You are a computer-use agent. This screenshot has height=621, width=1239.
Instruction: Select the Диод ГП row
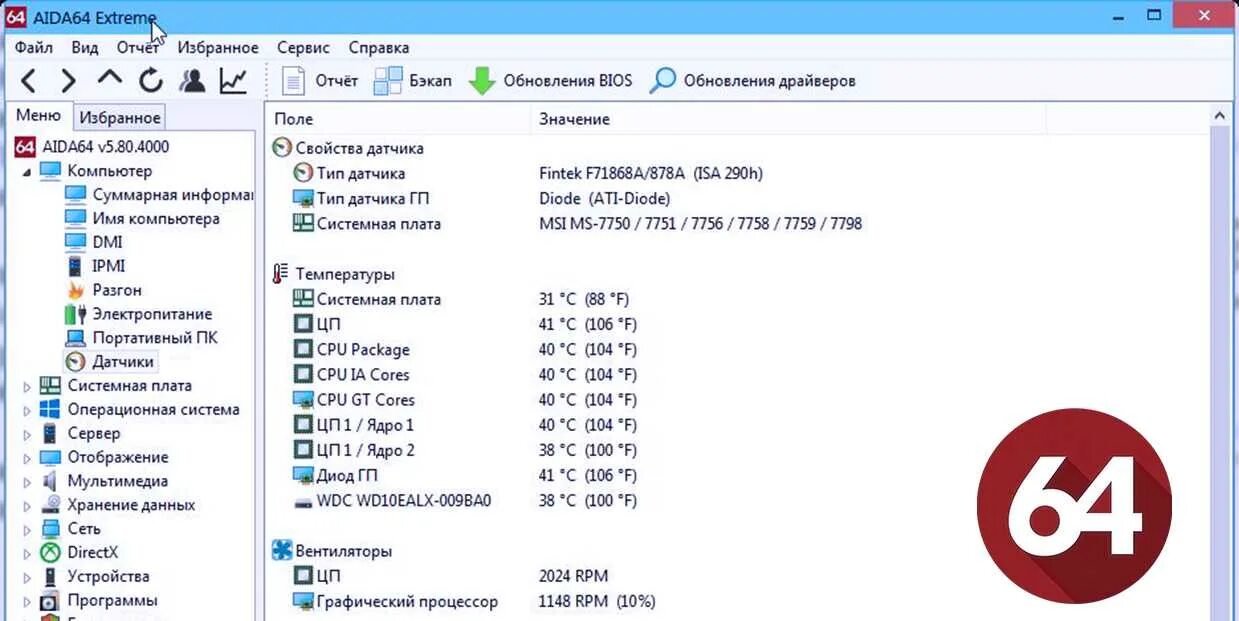pos(737,475)
